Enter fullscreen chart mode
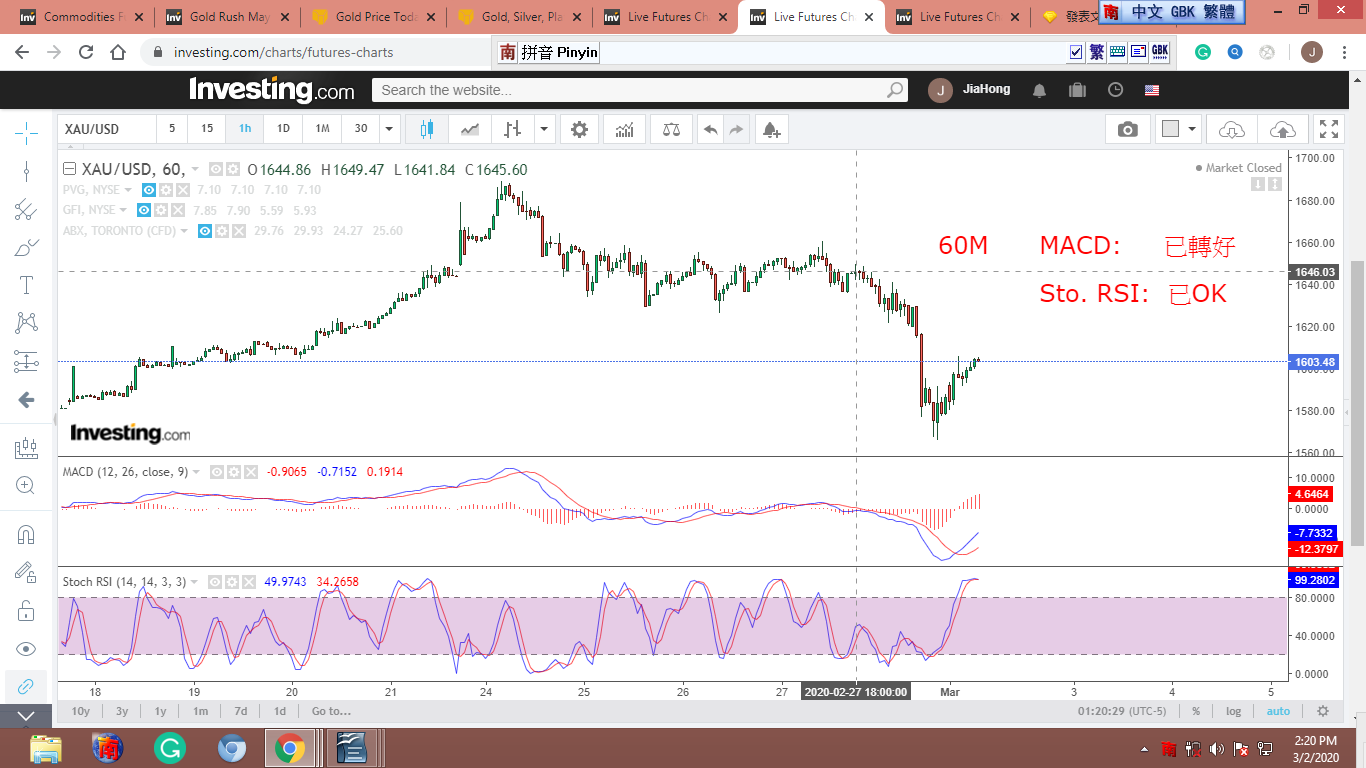Image resolution: width=1366 pixels, height=768 pixels. point(1328,129)
